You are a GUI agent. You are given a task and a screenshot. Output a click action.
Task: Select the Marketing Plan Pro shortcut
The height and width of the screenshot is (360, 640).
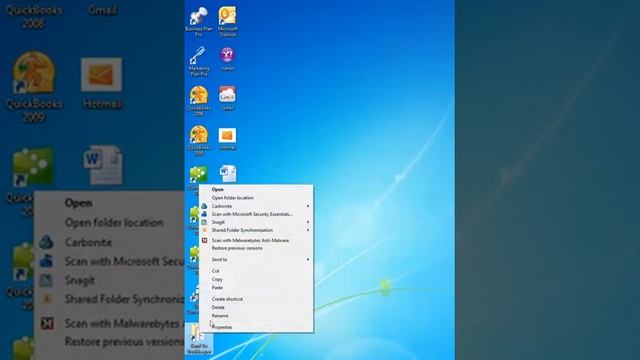[x=199, y=61]
